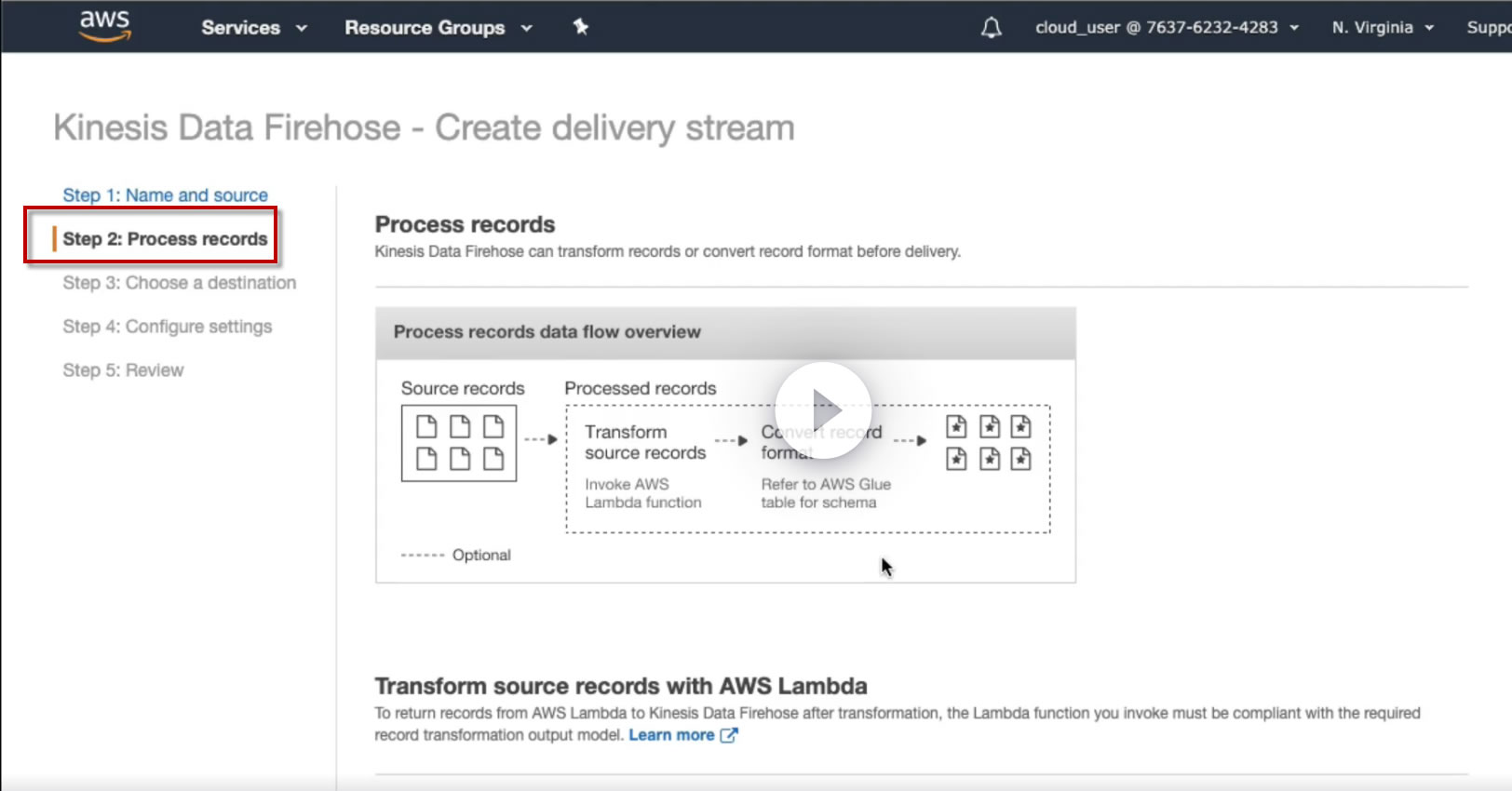Select Step 4: Configure settings
This screenshot has width=1512, height=791.
(x=167, y=327)
